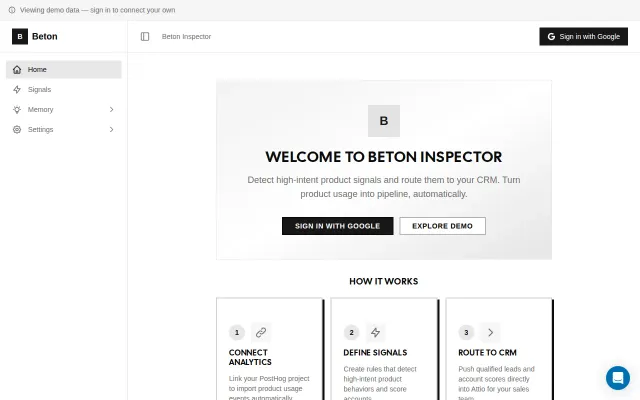Click the step 1 number badge
This screenshot has width=640, height=400.
237,333
